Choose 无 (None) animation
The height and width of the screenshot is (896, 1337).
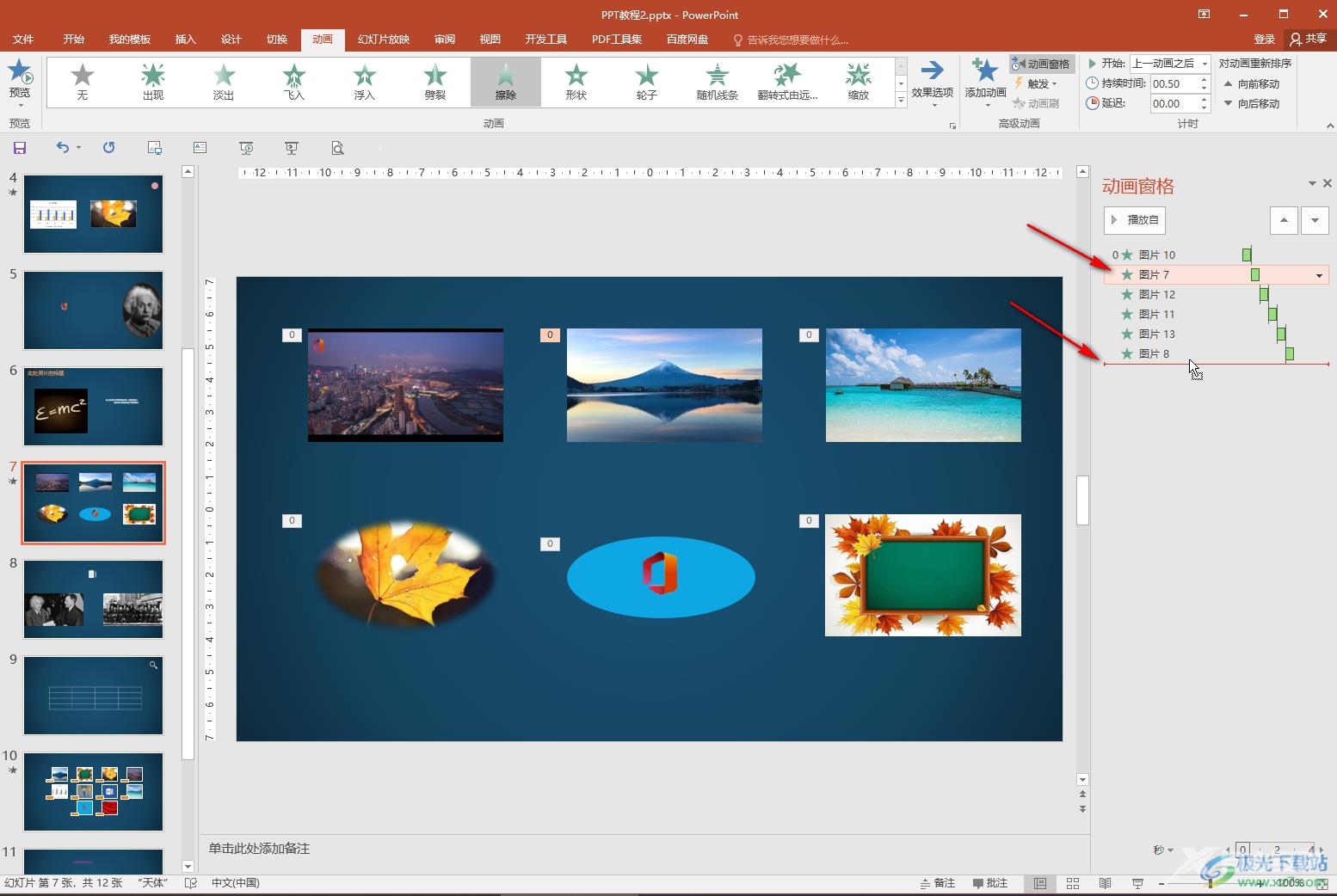(x=83, y=82)
